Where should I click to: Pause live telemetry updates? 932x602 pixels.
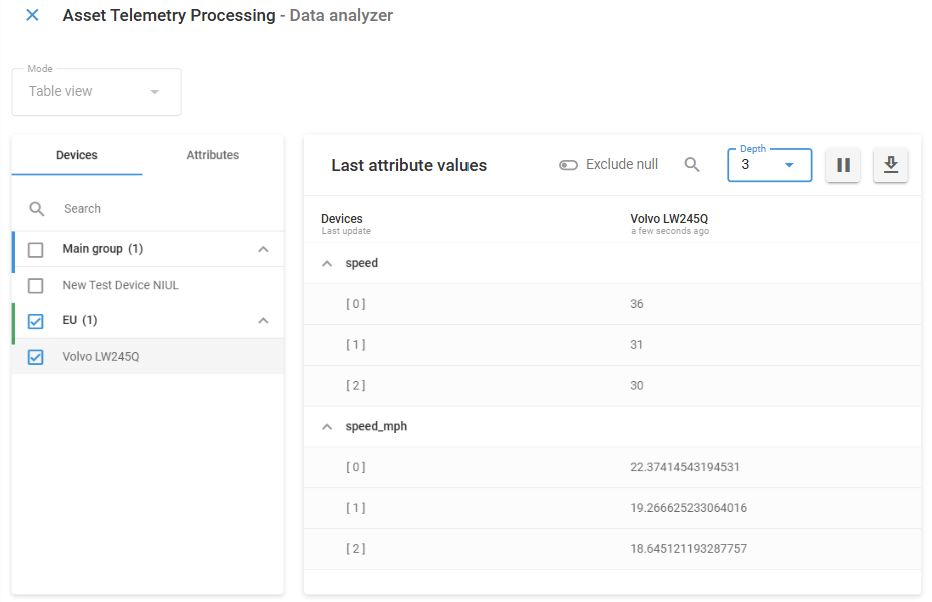(x=843, y=165)
